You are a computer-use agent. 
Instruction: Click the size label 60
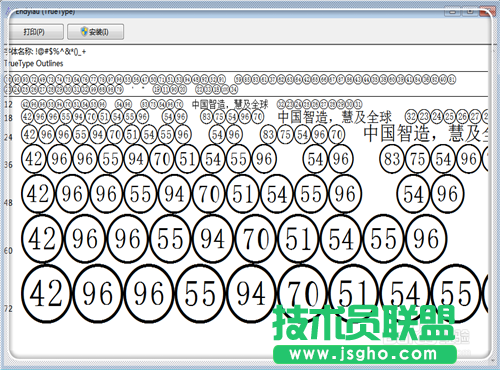click(8, 251)
